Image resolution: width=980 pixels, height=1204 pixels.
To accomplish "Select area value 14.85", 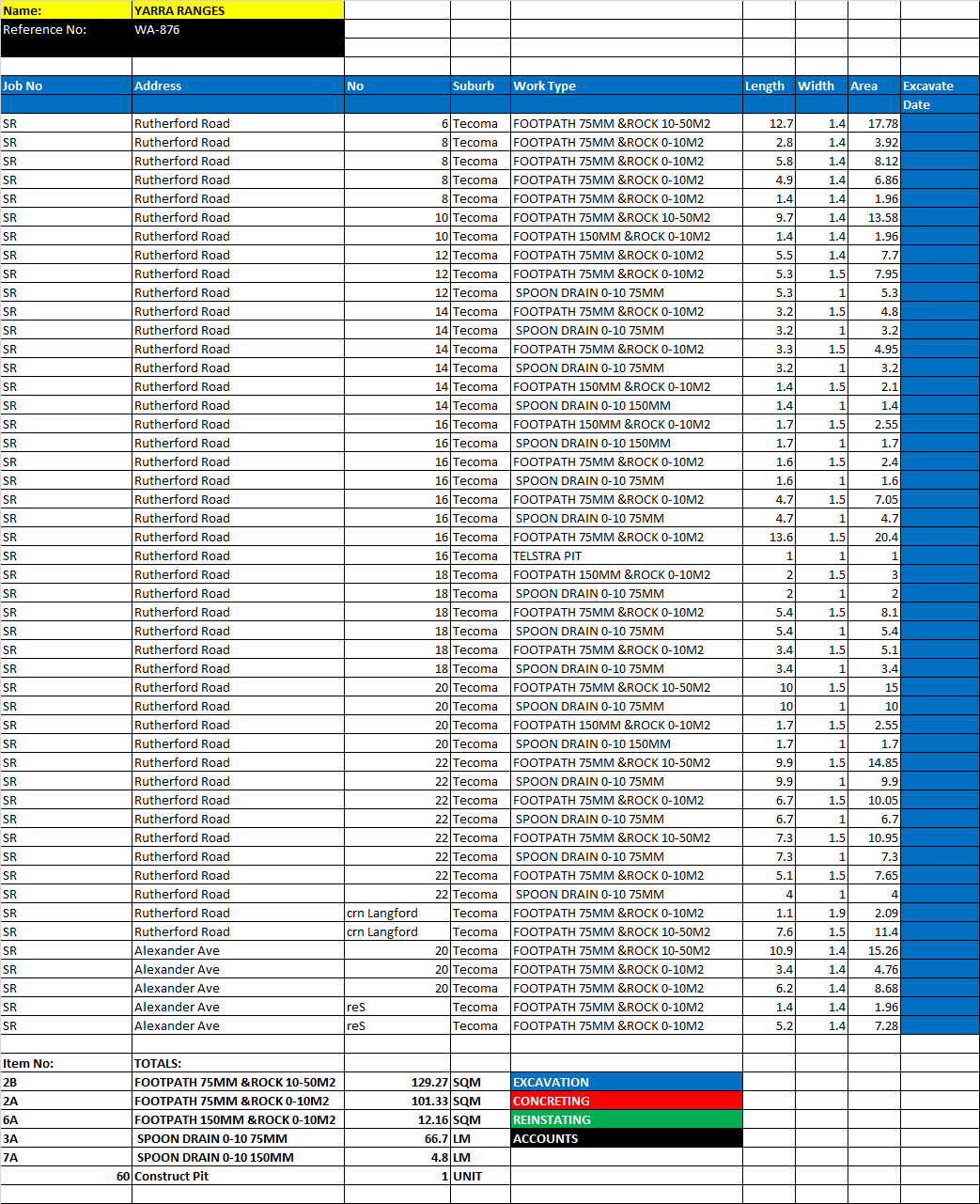I will [874, 762].
